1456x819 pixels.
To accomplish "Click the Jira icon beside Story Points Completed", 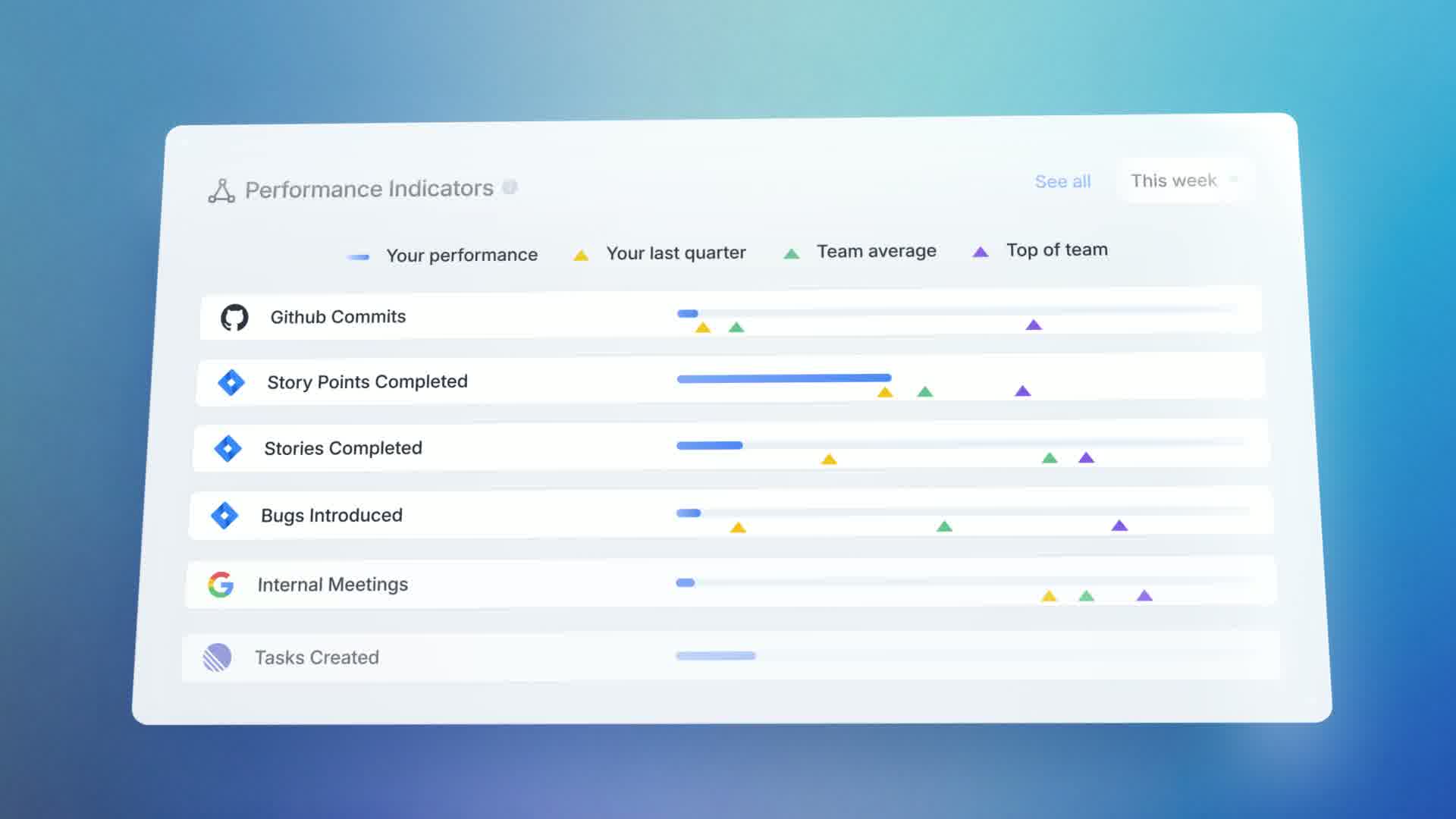I will tap(231, 382).
